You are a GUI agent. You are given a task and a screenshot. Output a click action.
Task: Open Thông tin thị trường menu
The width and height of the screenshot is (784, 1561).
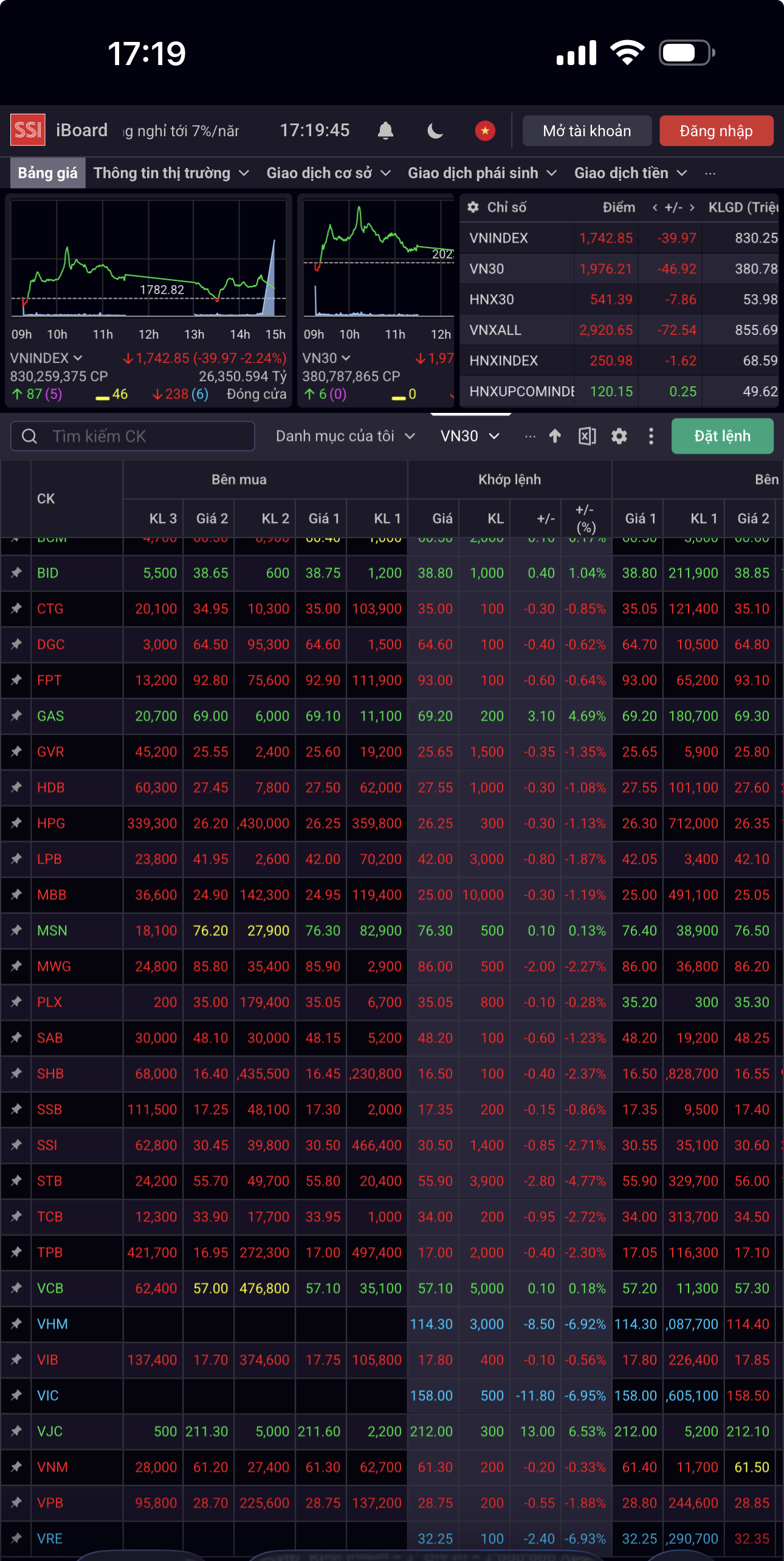(x=171, y=173)
